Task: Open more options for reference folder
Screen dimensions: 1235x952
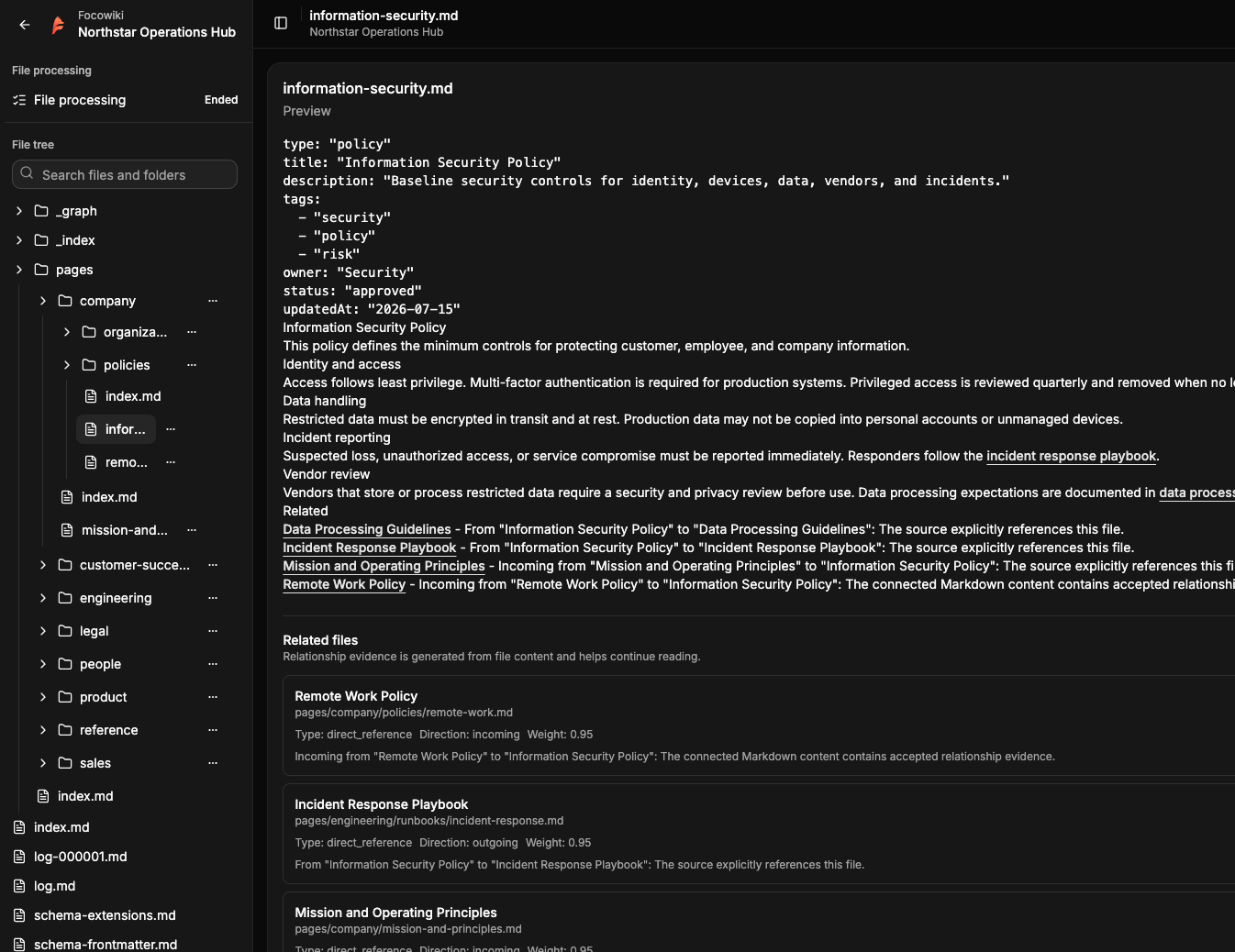Action: (213, 730)
